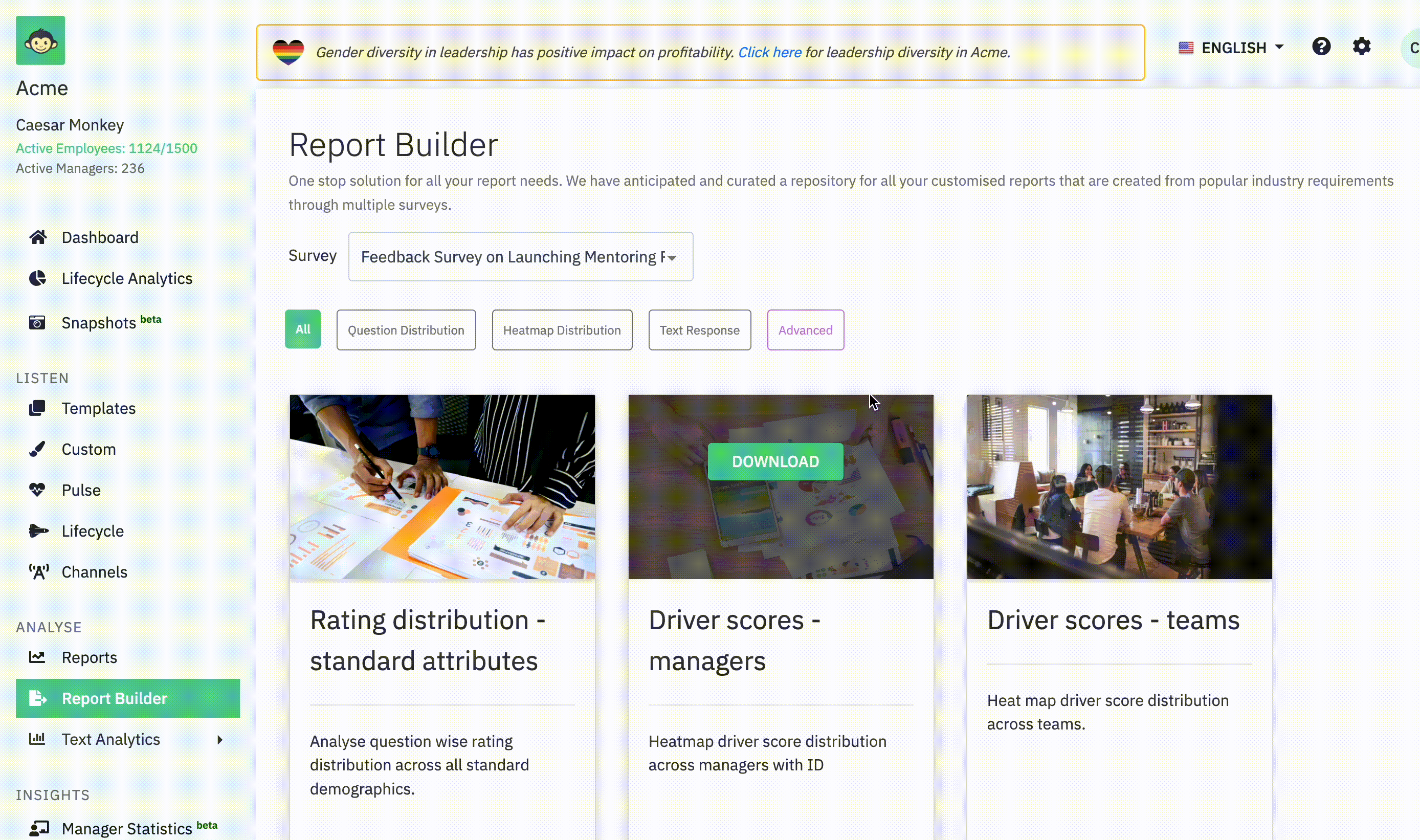Click the Custom brush icon
This screenshot has width=1420, height=840.
click(x=37, y=449)
